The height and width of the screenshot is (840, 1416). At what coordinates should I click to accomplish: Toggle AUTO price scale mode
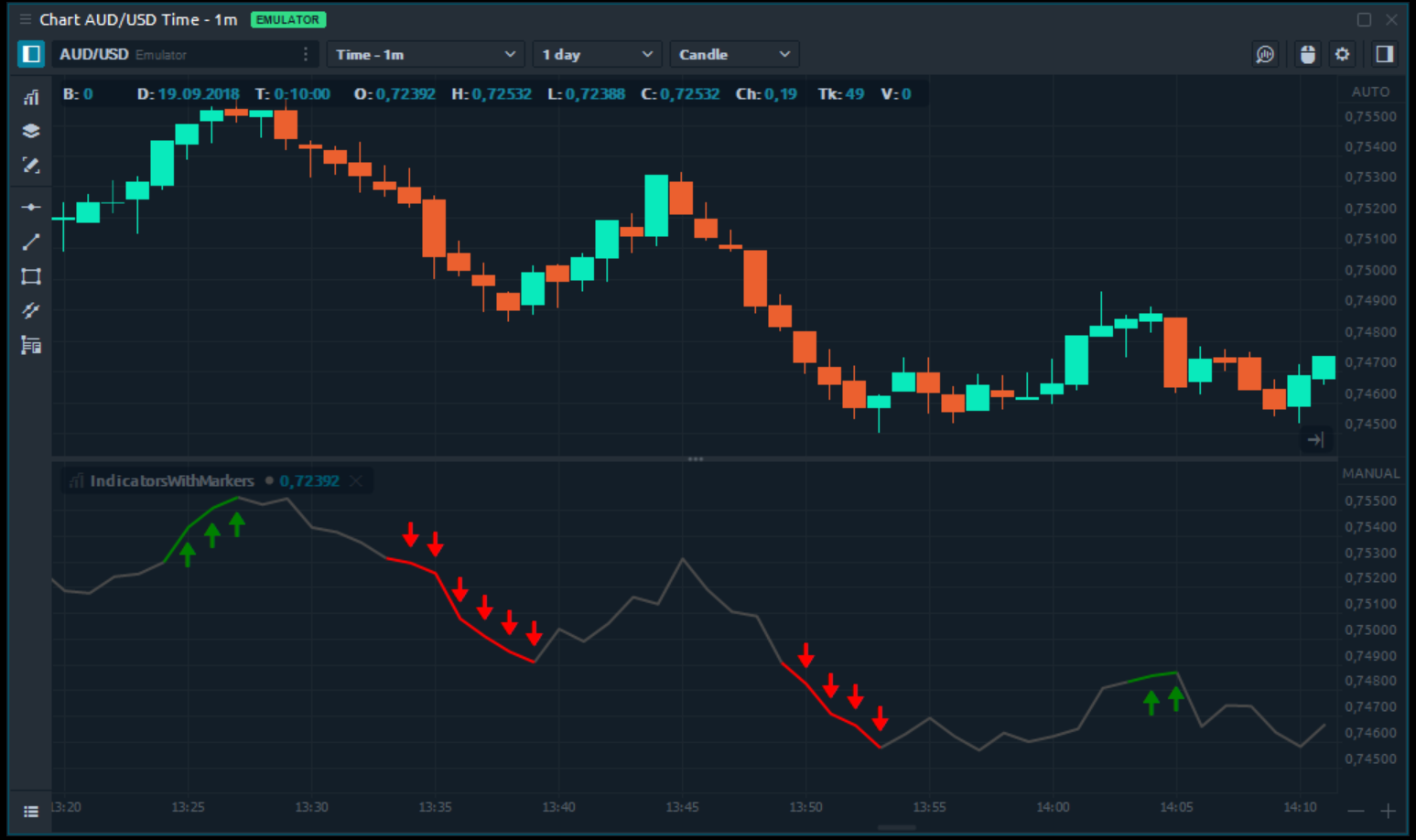click(1370, 92)
